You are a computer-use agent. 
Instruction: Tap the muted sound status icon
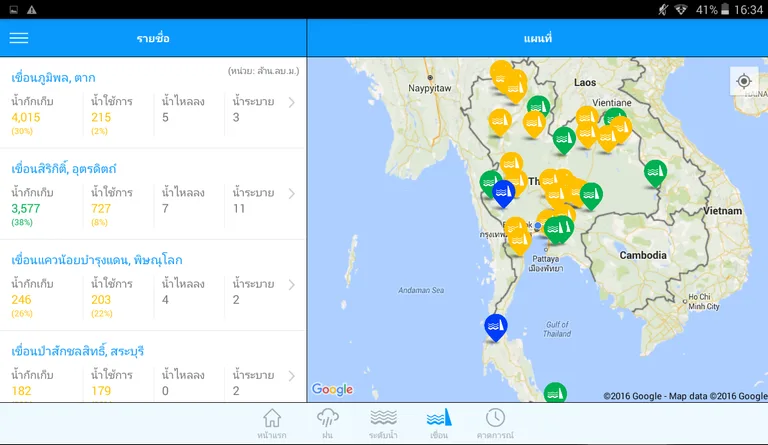[x=663, y=10]
